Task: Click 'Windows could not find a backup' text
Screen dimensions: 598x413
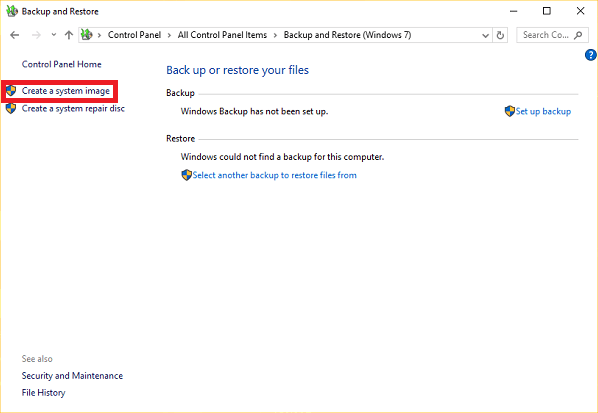Action: [282, 157]
